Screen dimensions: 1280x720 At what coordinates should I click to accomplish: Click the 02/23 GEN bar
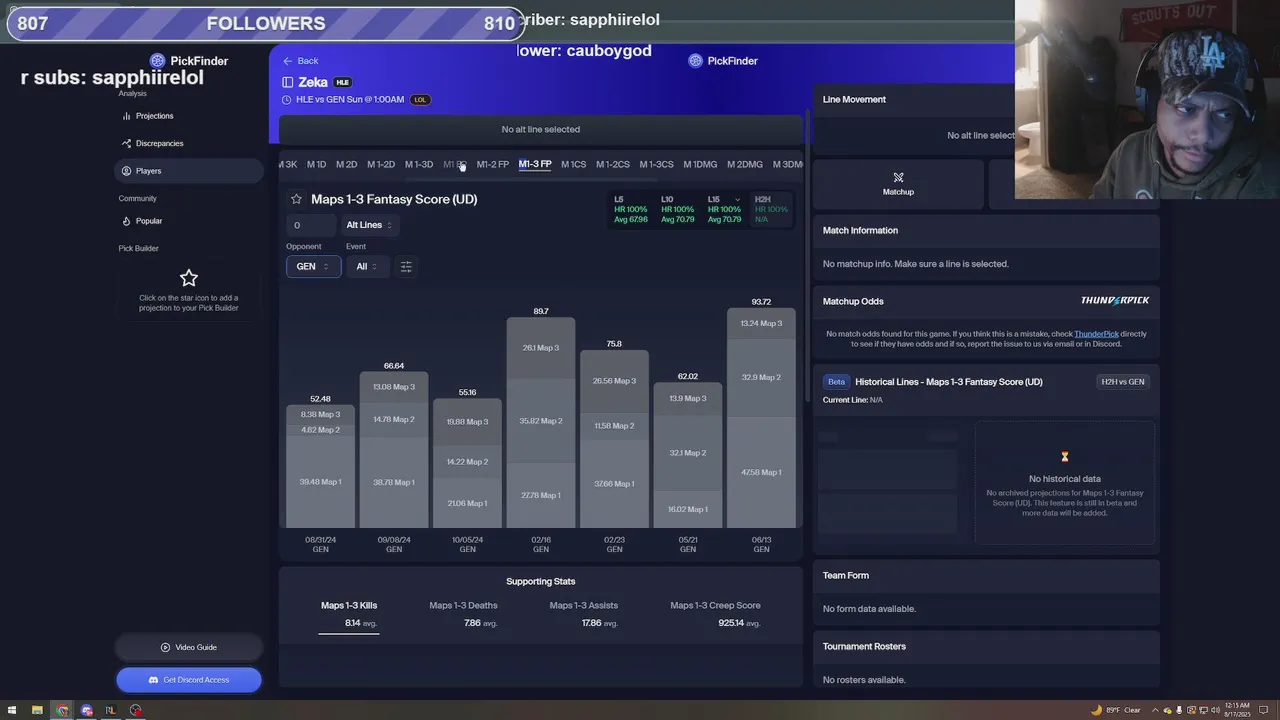(x=614, y=439)
